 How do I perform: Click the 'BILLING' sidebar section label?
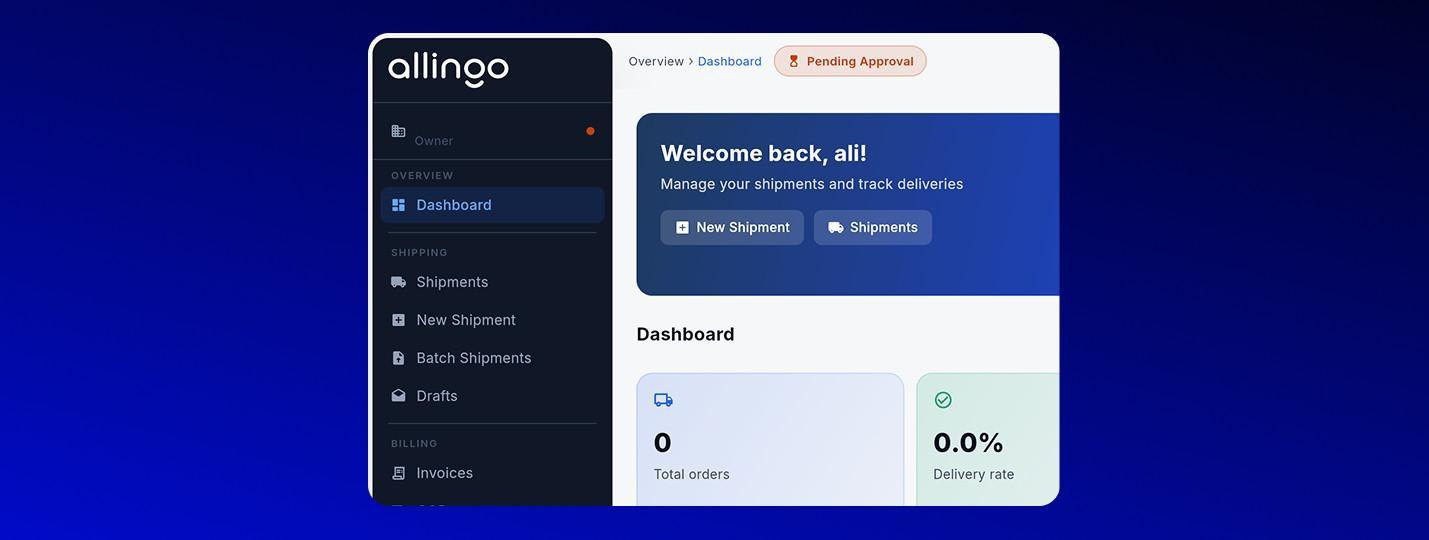414,443
